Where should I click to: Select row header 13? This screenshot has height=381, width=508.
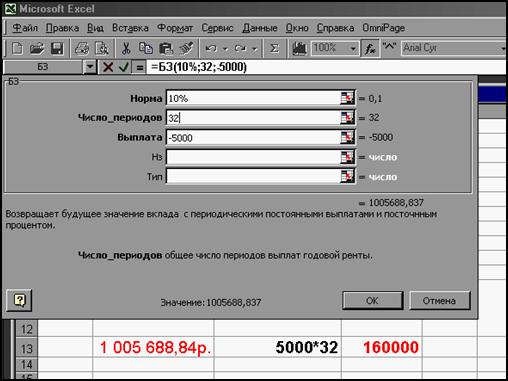(x=27, y=348)
